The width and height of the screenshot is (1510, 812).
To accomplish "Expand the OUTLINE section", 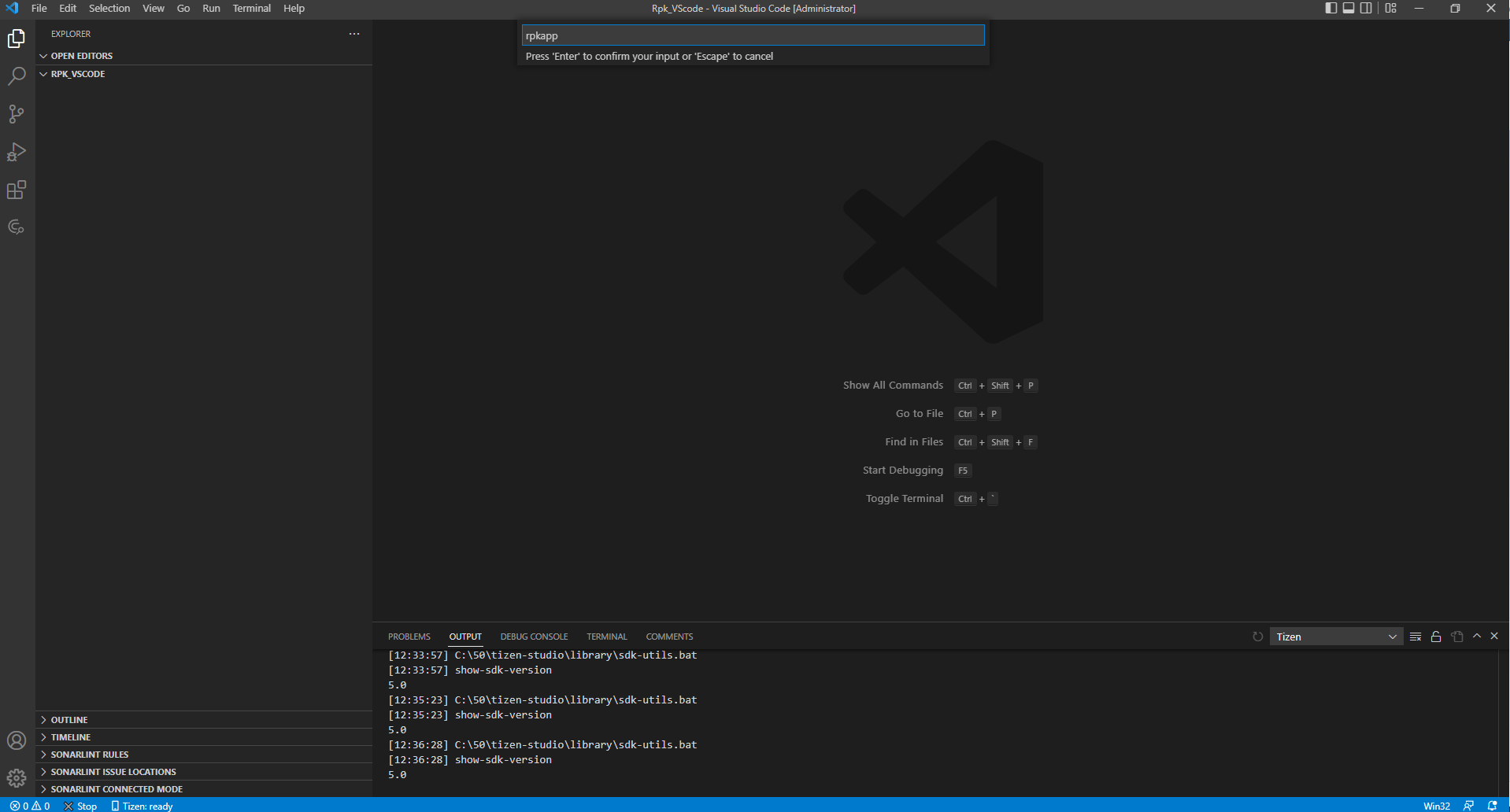I will 69,719.
